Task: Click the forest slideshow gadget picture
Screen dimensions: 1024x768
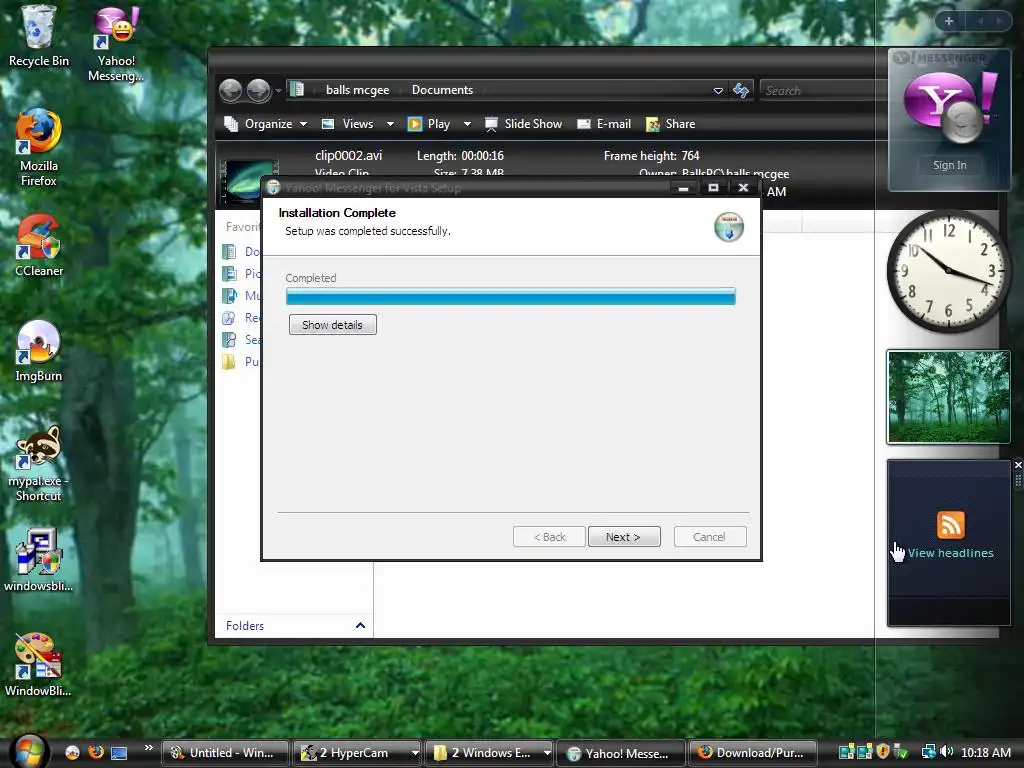Action: pos(948,397)
